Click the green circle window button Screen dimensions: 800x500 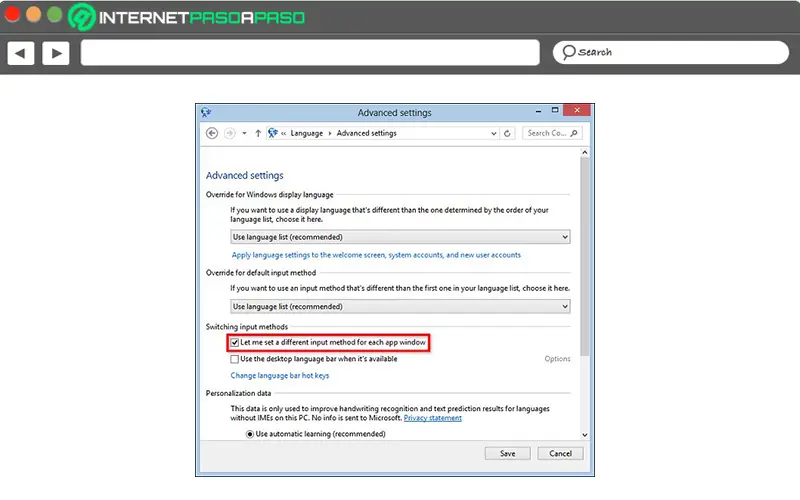(55, 14)
